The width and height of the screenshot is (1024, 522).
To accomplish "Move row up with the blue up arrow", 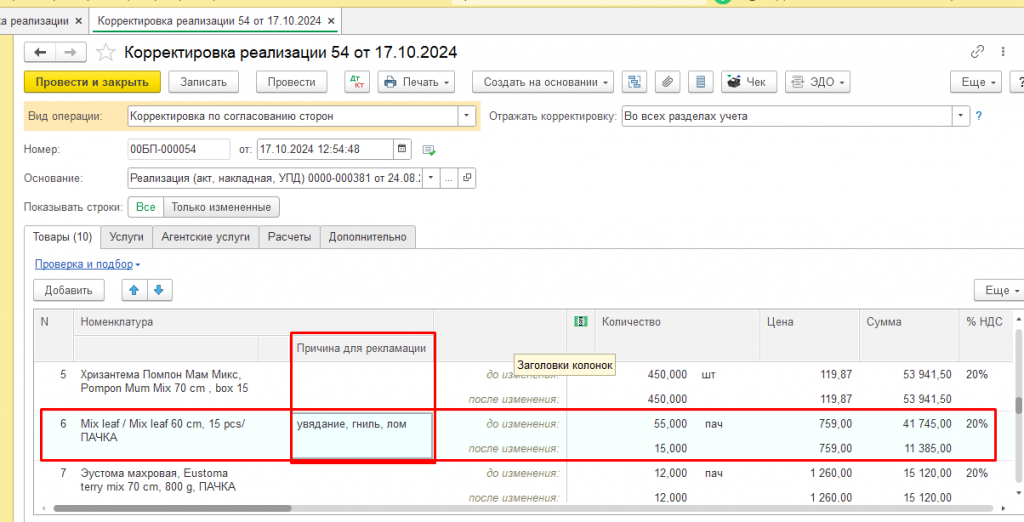I will 135,290.
